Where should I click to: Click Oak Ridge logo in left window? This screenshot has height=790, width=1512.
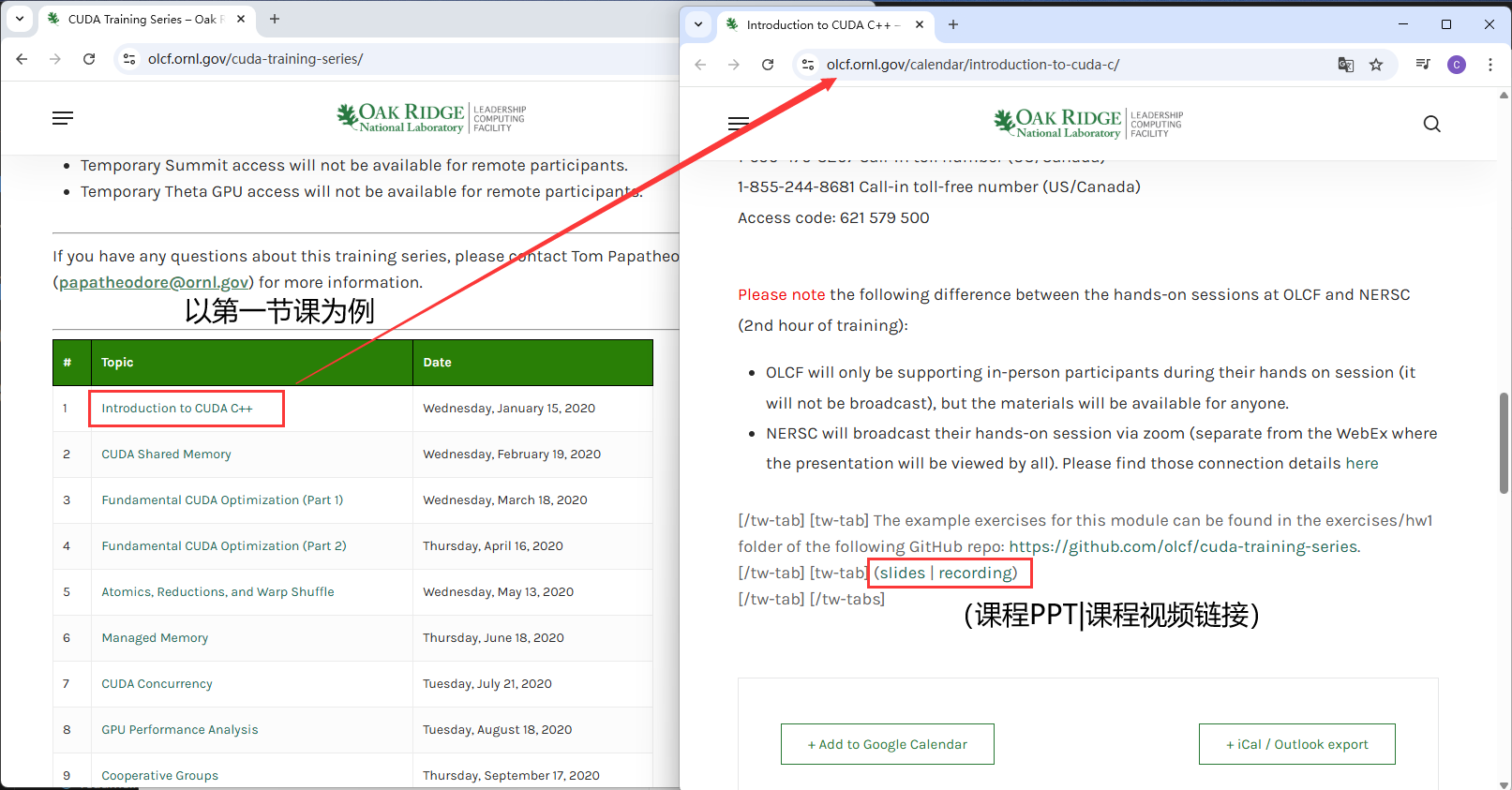431,118
